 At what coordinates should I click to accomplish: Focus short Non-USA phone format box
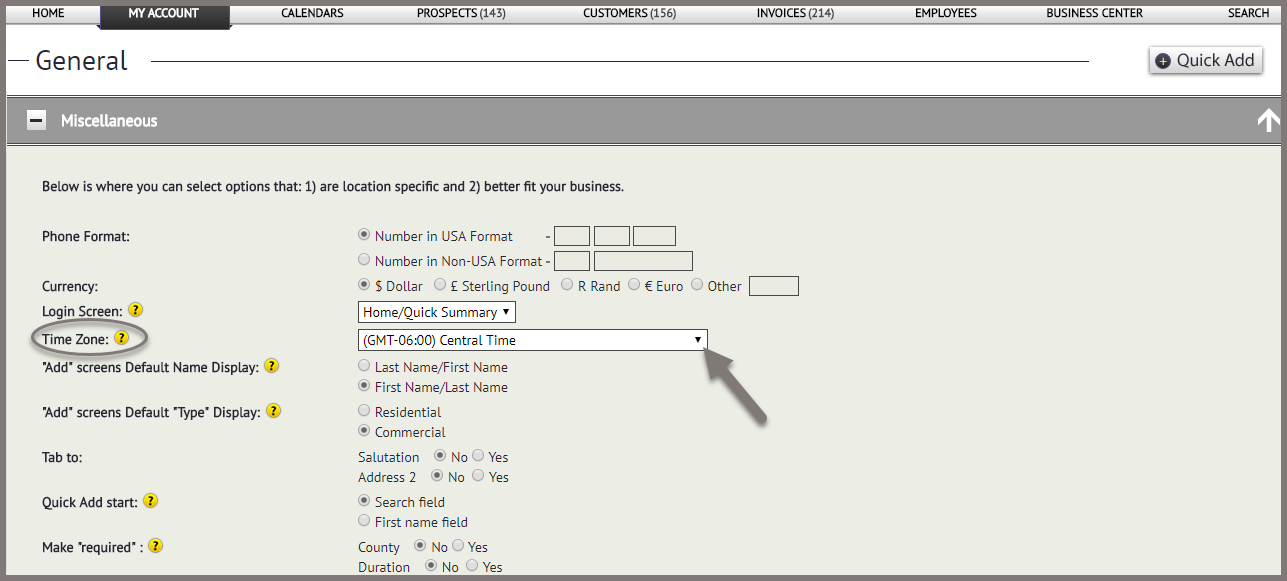pyautogui.click(x=572, y=261)
